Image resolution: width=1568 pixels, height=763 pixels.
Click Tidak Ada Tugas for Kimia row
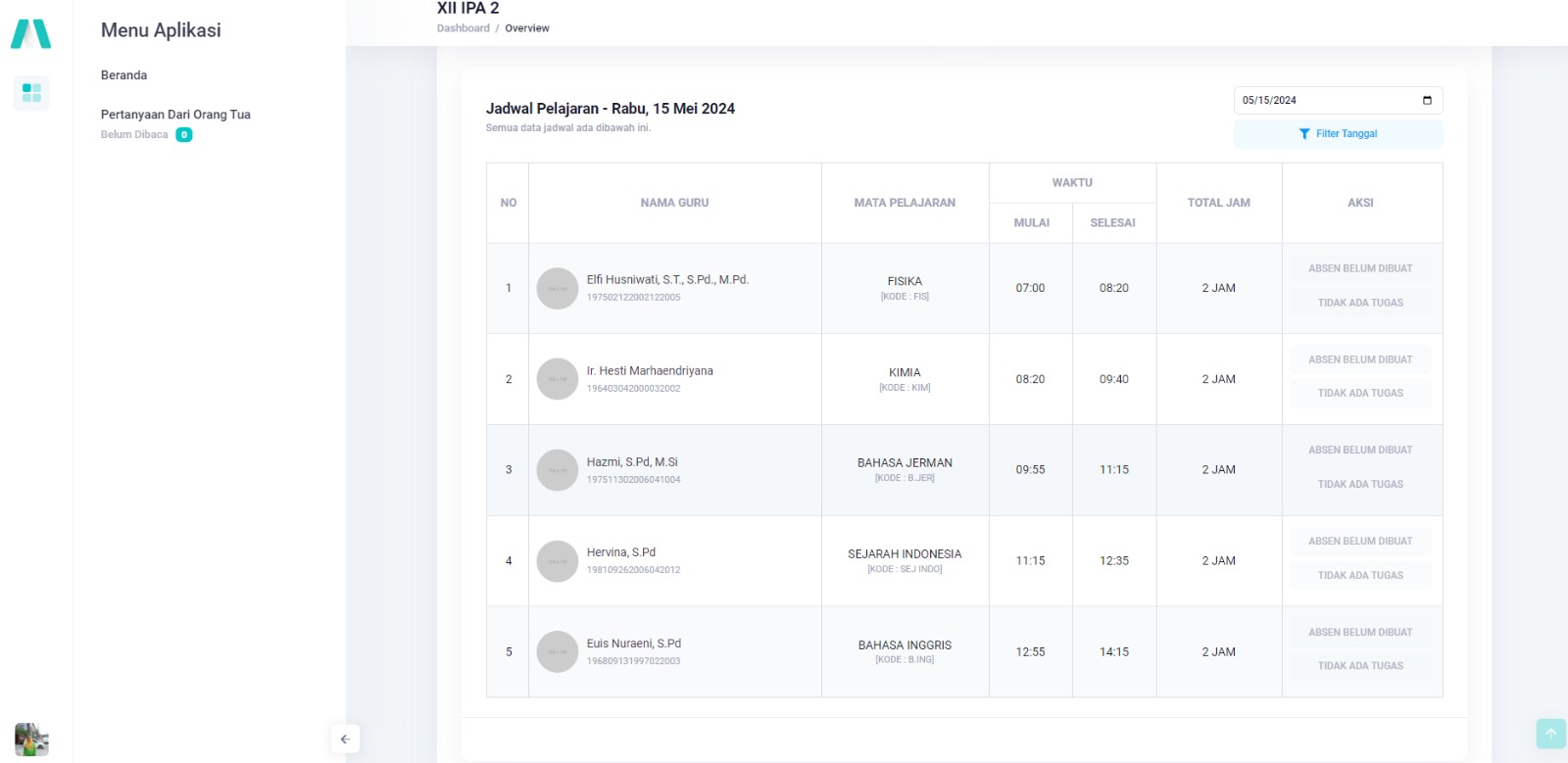pyautogui.click(x=1360, y=394)
